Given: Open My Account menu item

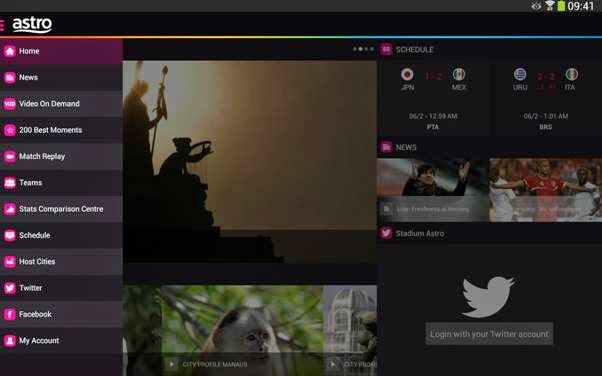Looking at the screenshot, I should point(61,340).
